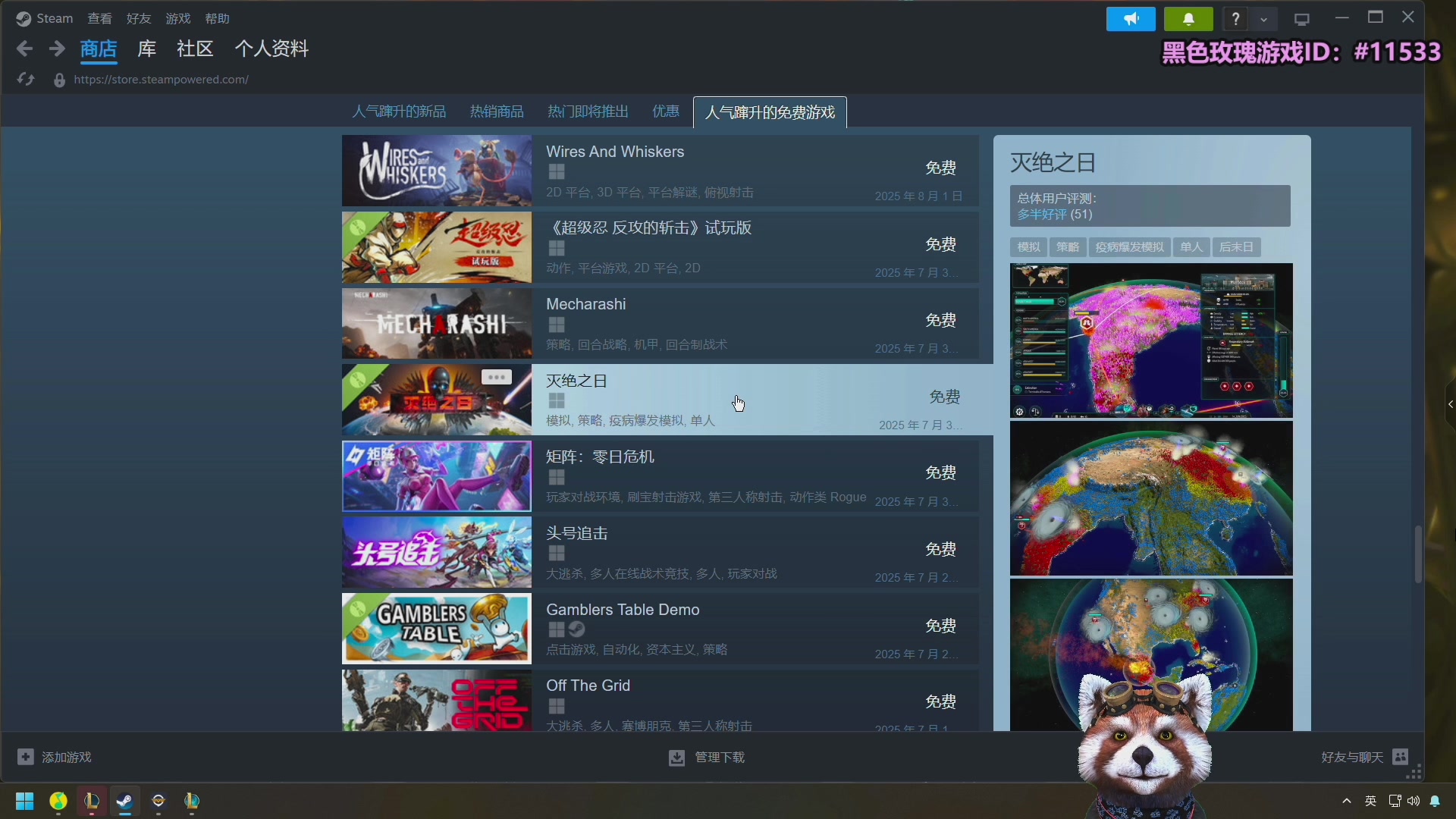Open the 游戏 menu
The image size is (1456, 819).
point(178,18)
